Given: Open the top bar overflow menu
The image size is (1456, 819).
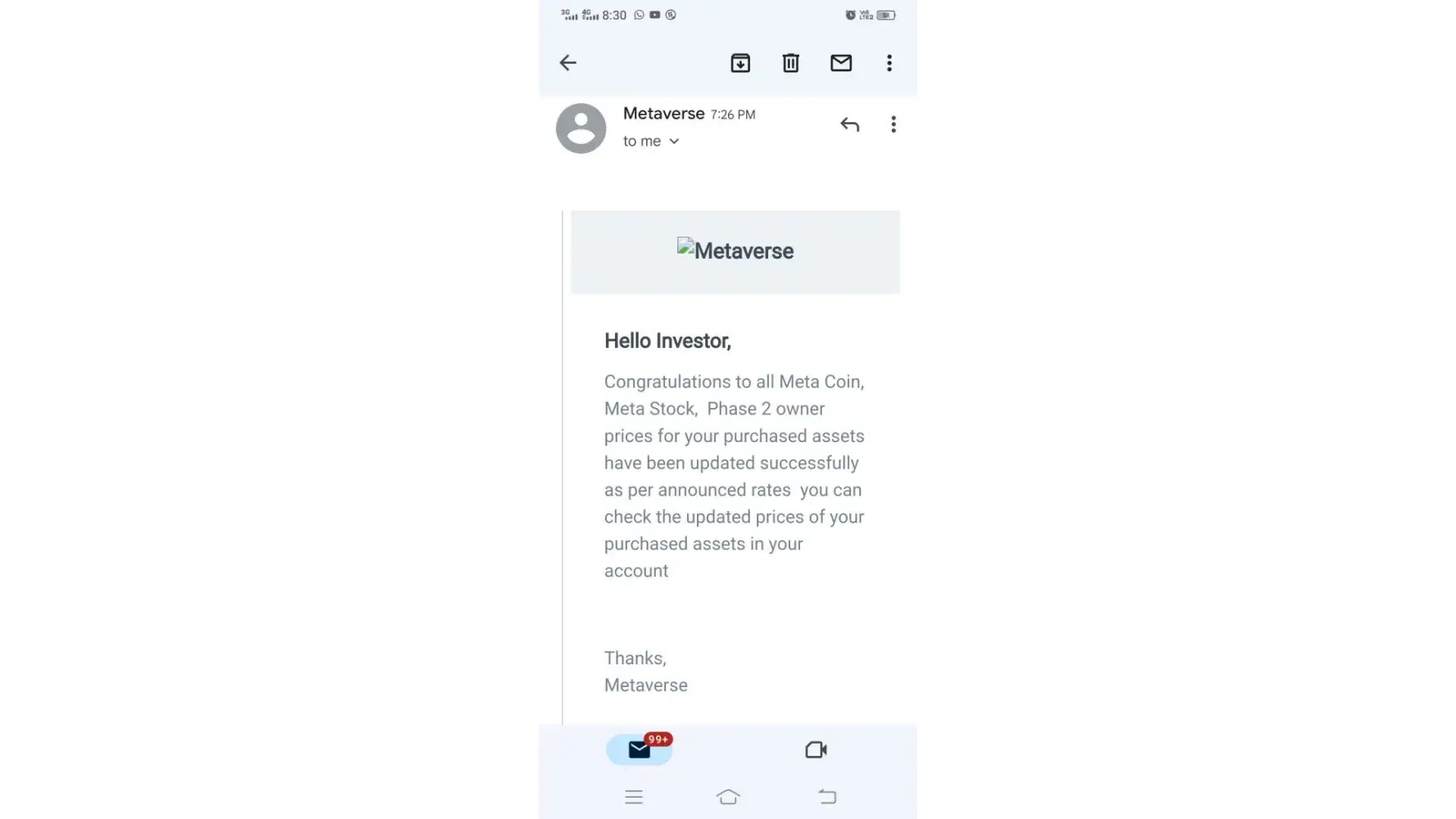Looking at the screenshot, I should [x=889, y=63].
